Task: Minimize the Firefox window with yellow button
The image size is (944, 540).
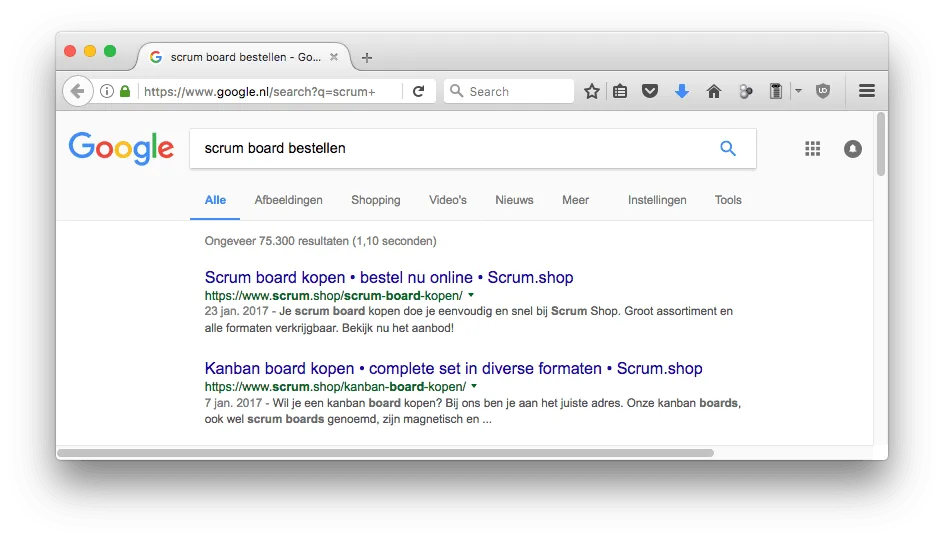Action: click(x=90, y=51)
